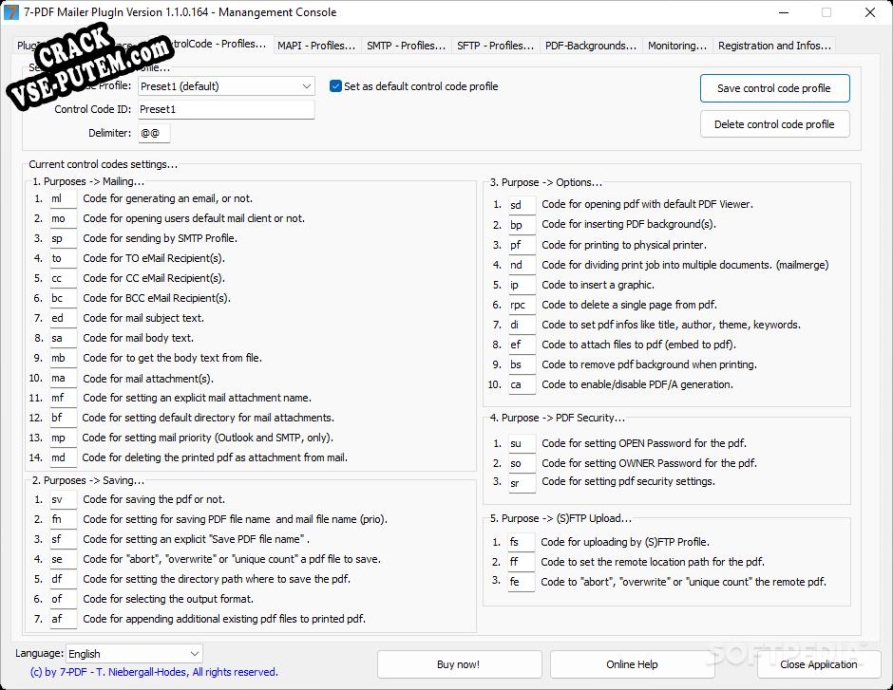Viewport: 893px width, 690px height.
Task: Open the Preset1 (default) profile dropdown
Action: 226,87
